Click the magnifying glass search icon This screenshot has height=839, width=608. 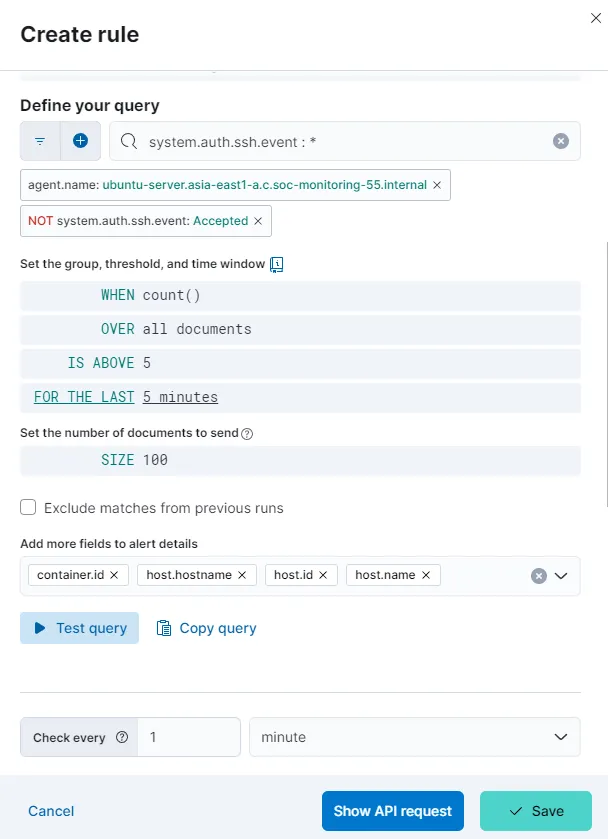127,140
